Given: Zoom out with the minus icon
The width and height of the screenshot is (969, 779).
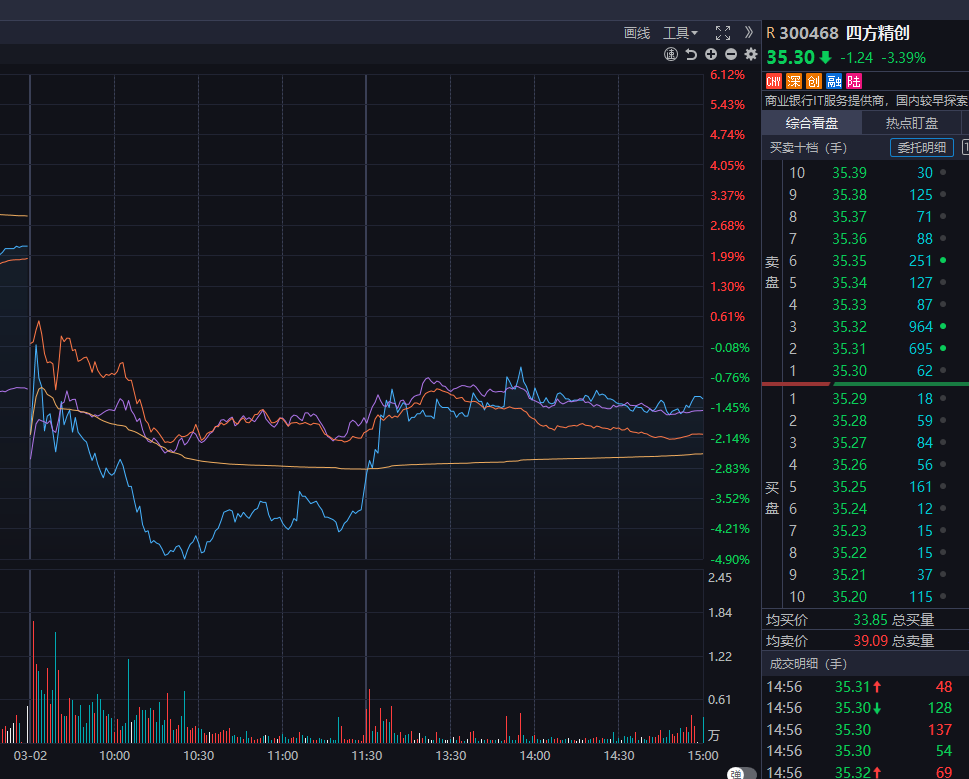Looking at the screenshot, I should [731, 54].
